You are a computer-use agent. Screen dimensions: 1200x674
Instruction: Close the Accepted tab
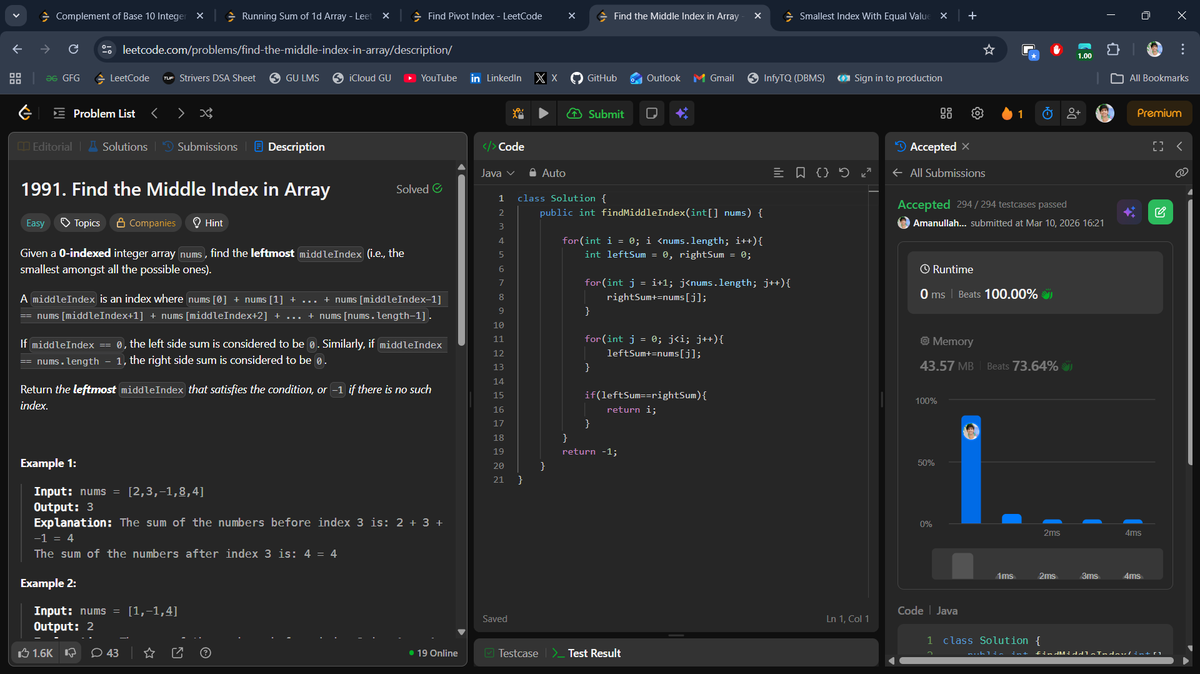pos(965,147)
